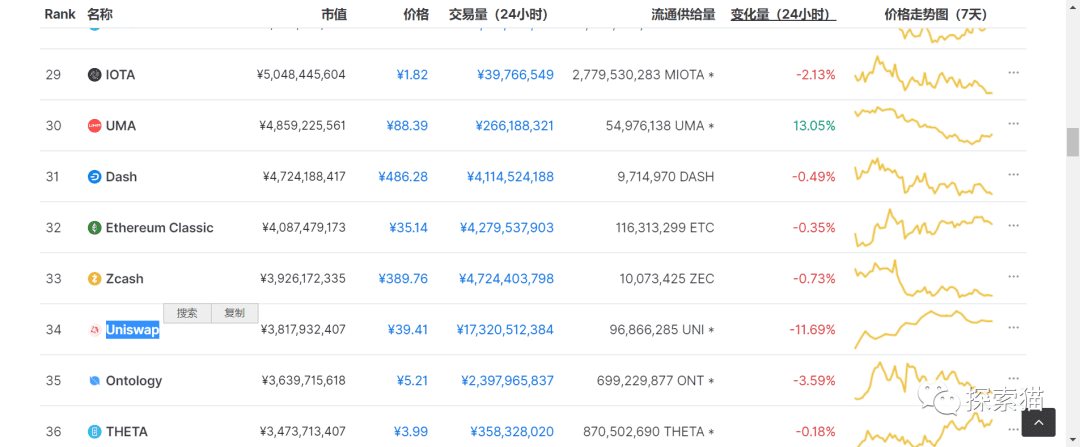
Task: Click the Dash 7-day price chart
Action: [x=923, y=176]
